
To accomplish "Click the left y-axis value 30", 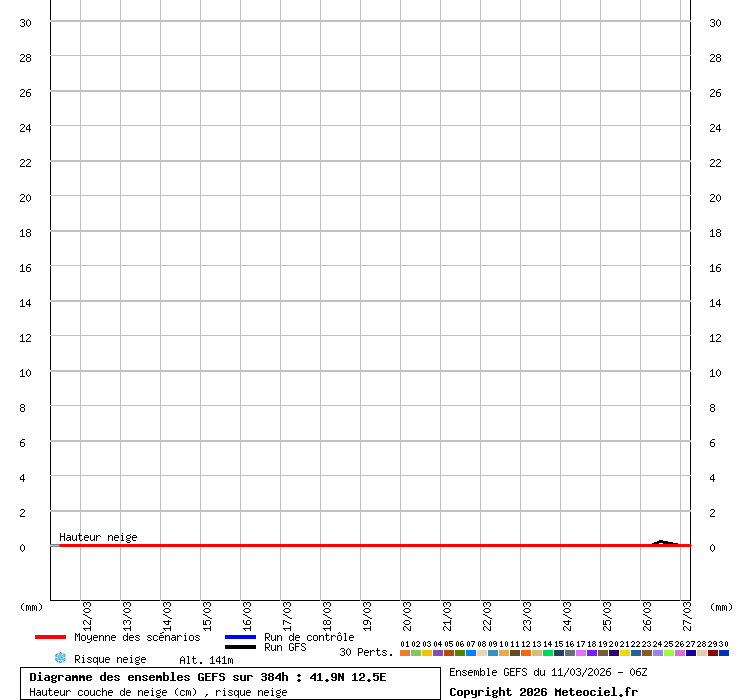I will click(x=26, y=23).
